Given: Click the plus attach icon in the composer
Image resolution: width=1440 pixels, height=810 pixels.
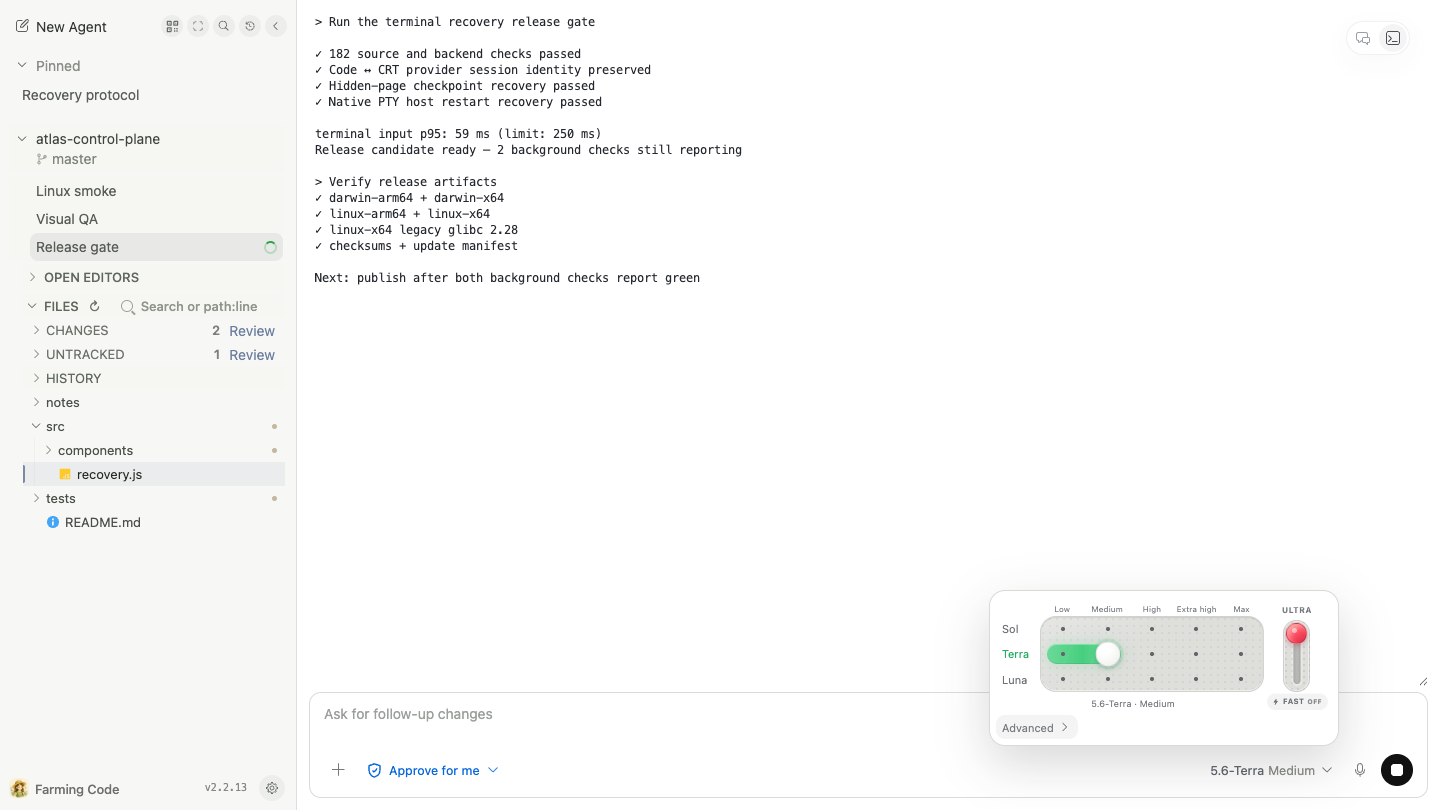Looking at the screenshot, I should pyautogui.click(x=338, y=770).
